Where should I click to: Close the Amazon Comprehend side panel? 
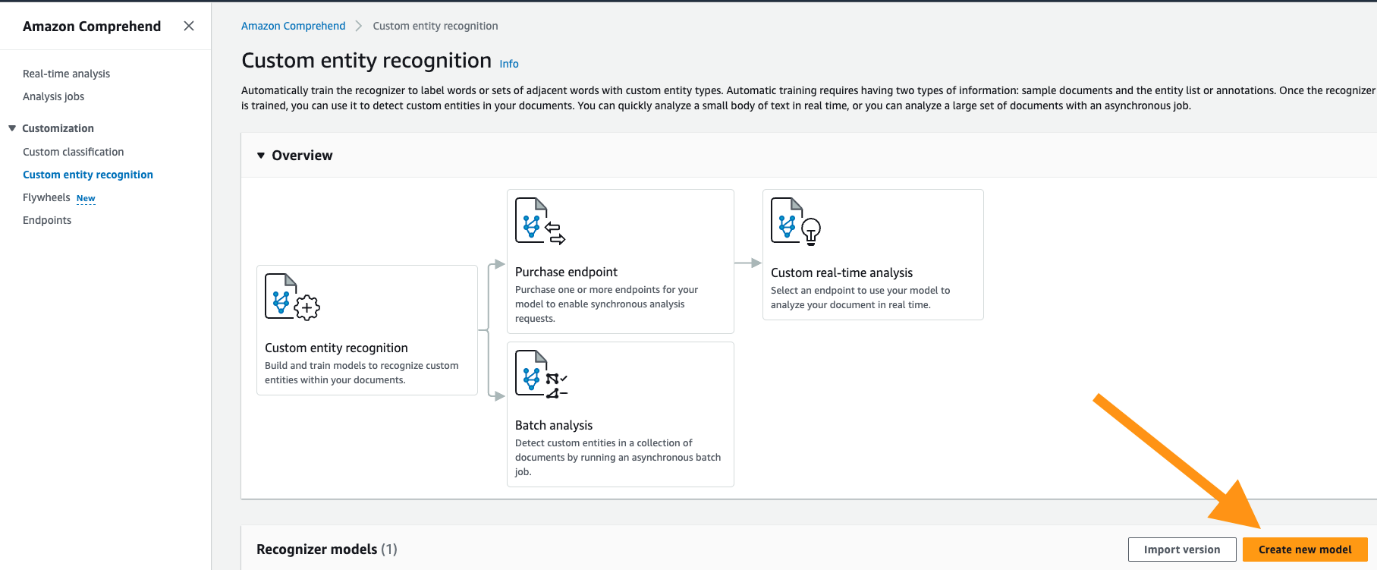click(x=189, y=26)
